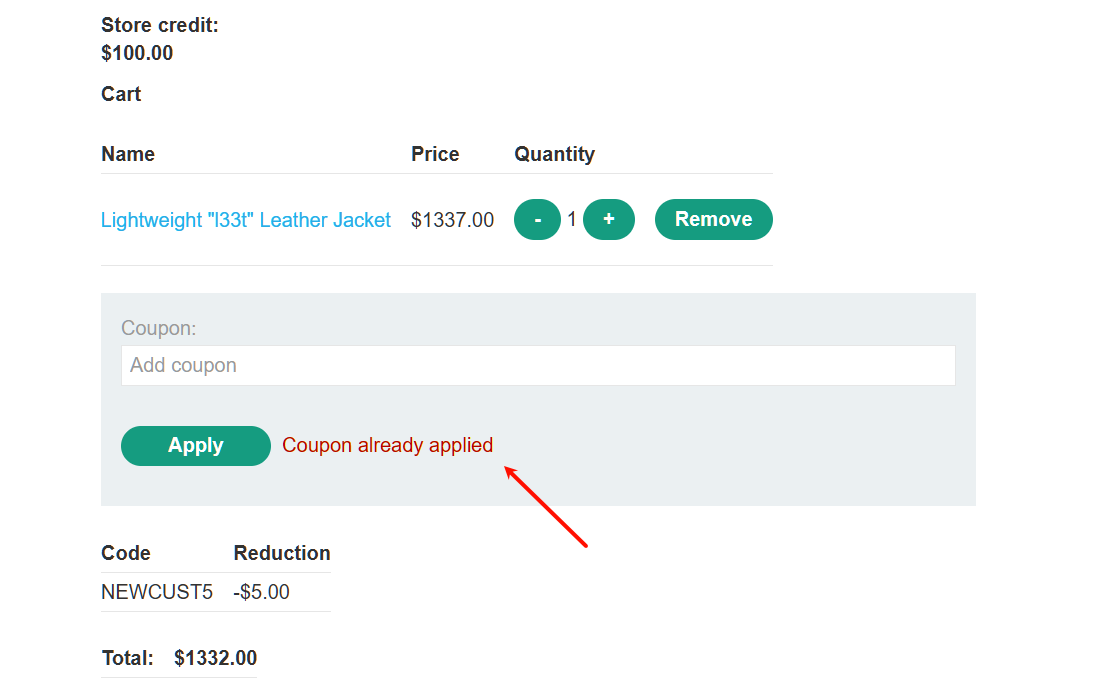
Task: Click the Name column header
Action: (128, 154)
